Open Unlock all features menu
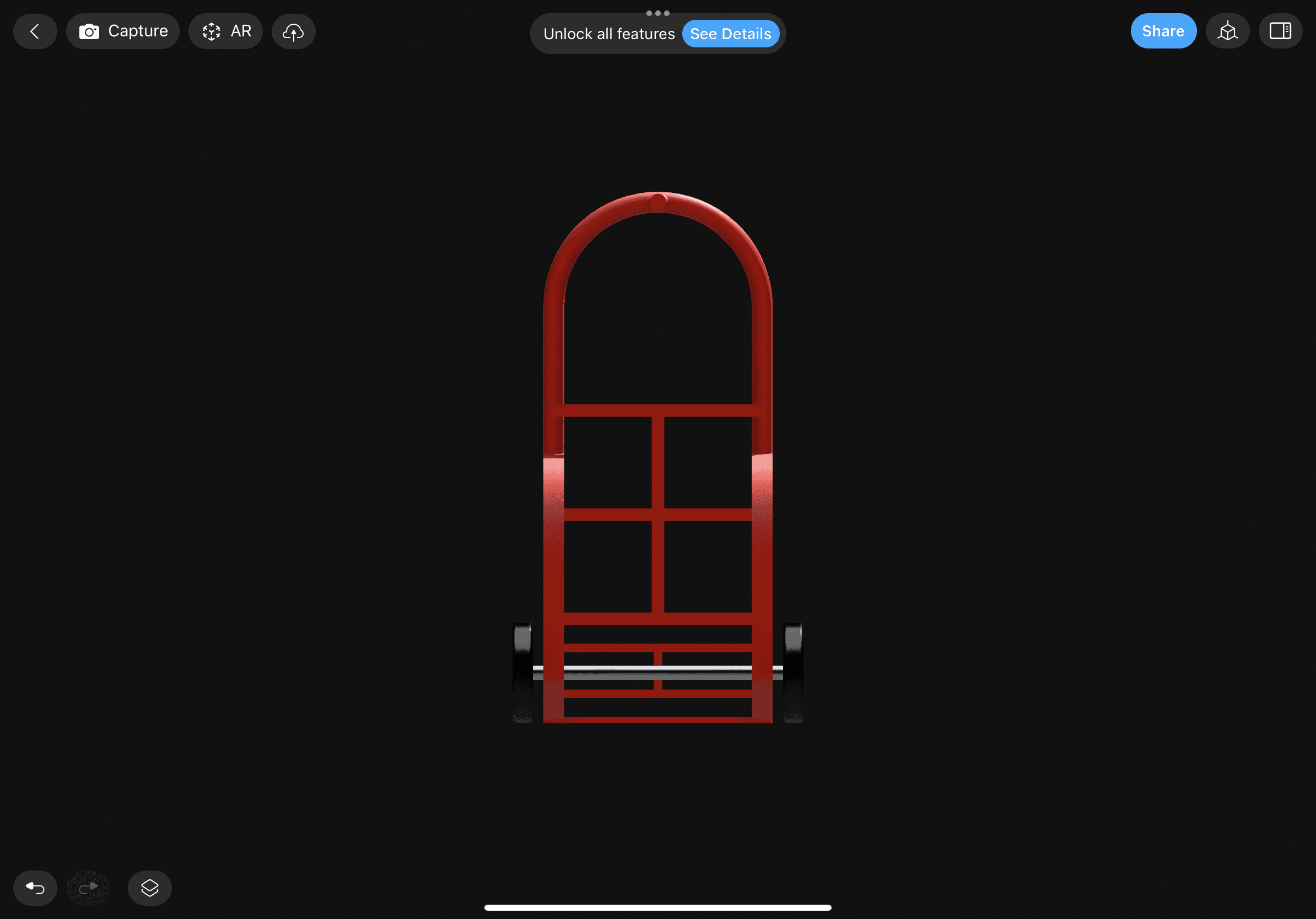The image size is (1316, 919). pyautogui.click(x=609, y=34)
